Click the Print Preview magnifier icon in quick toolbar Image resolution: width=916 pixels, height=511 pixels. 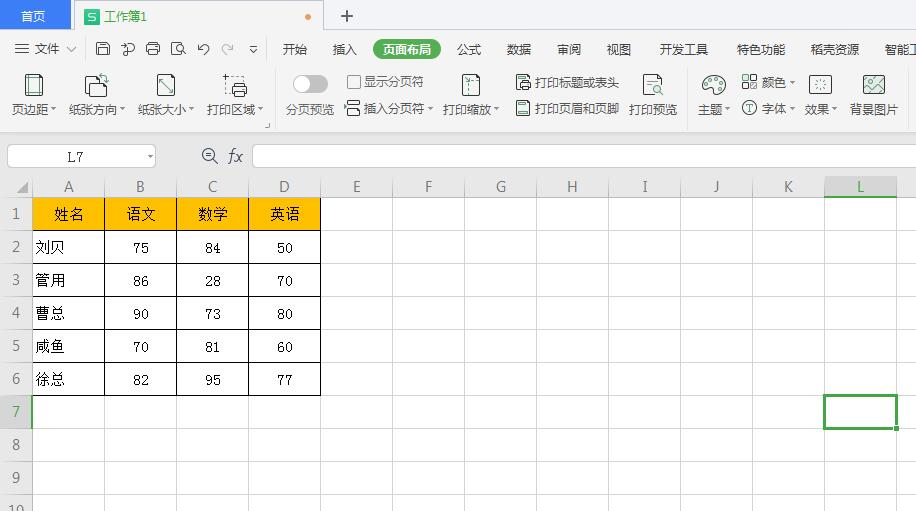pyautogui.click(x=178, y=48)
